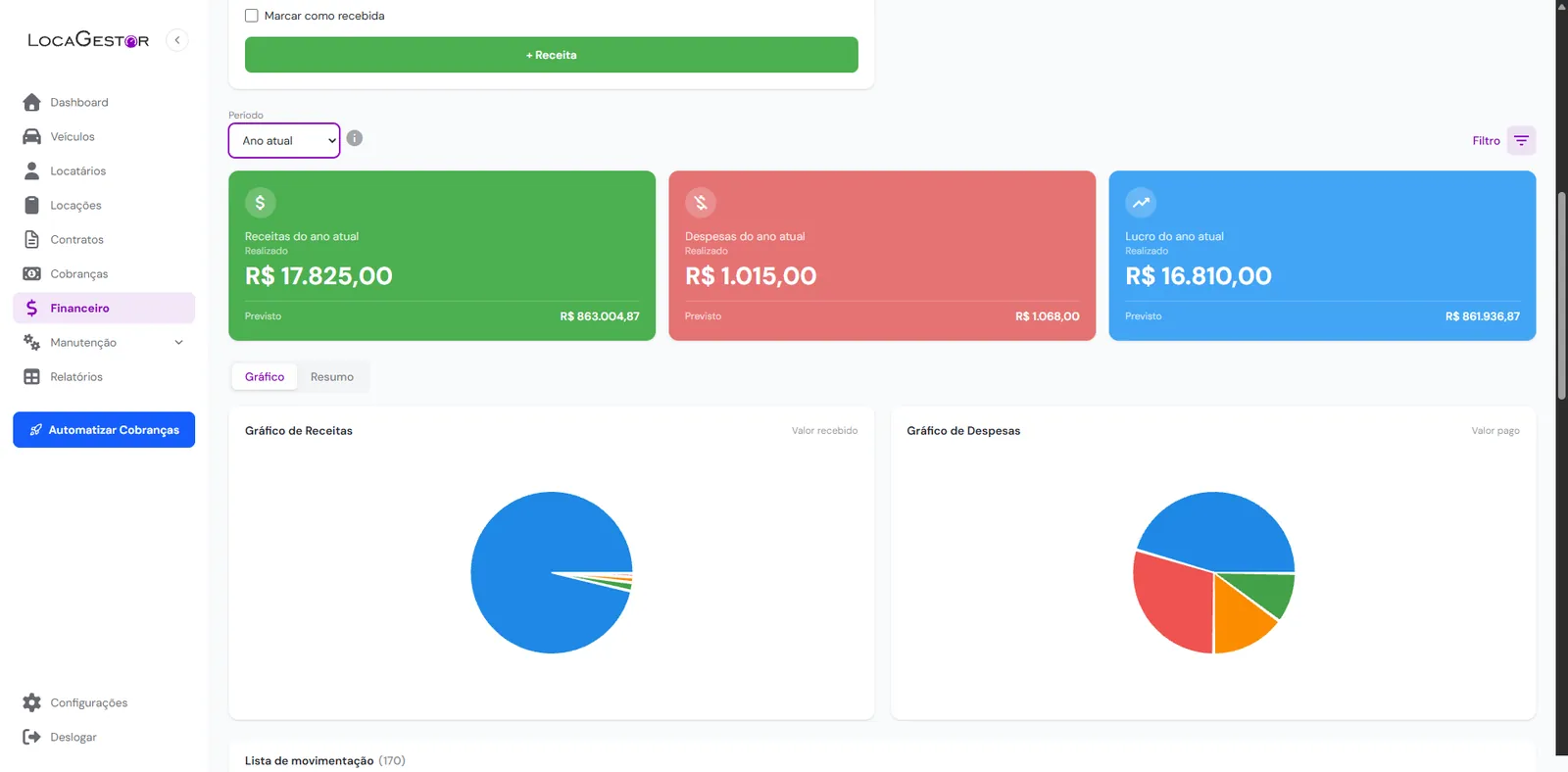Check the Marcar como recebida checkbox
Viewport: 1568px width, 772px height.
point(252,16)
